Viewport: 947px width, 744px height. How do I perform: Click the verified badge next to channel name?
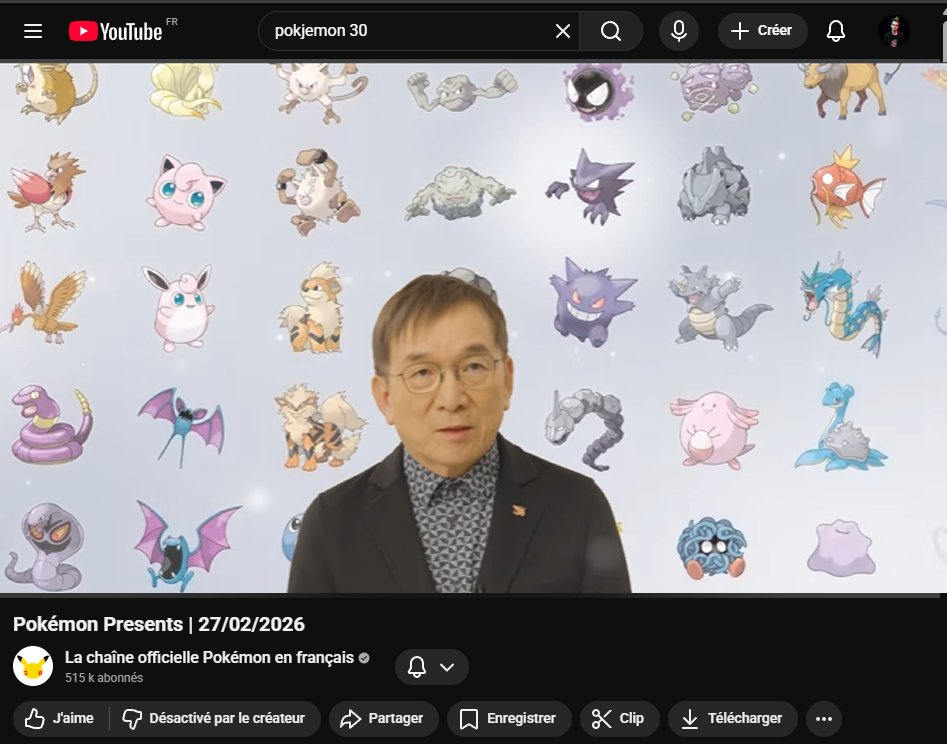[x=364, y=658]
